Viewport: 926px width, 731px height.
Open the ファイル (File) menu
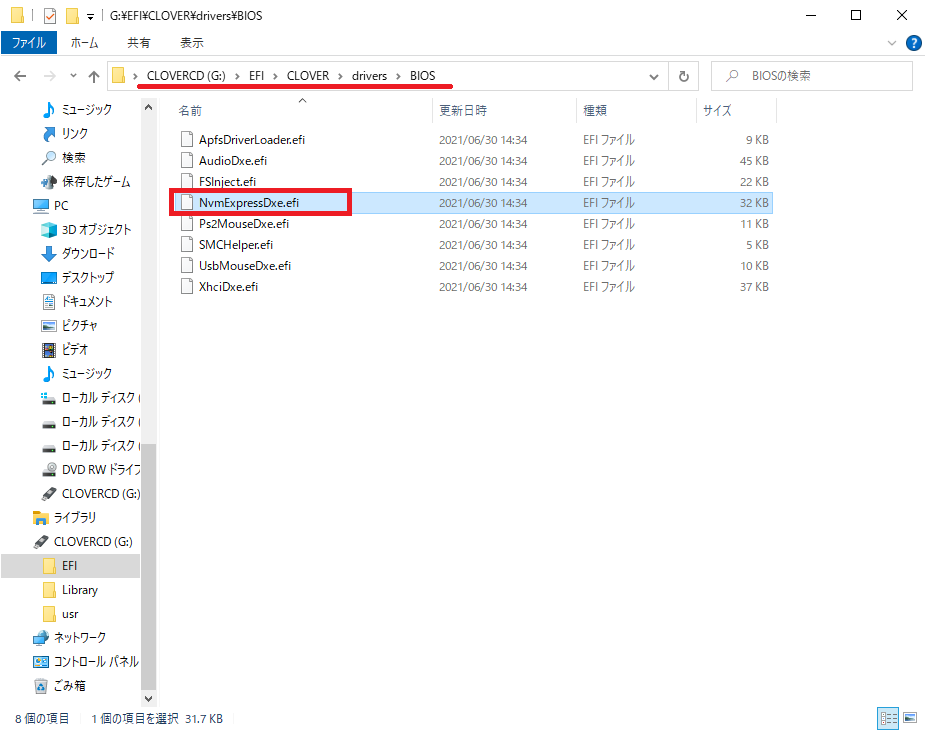coord(28,43)
